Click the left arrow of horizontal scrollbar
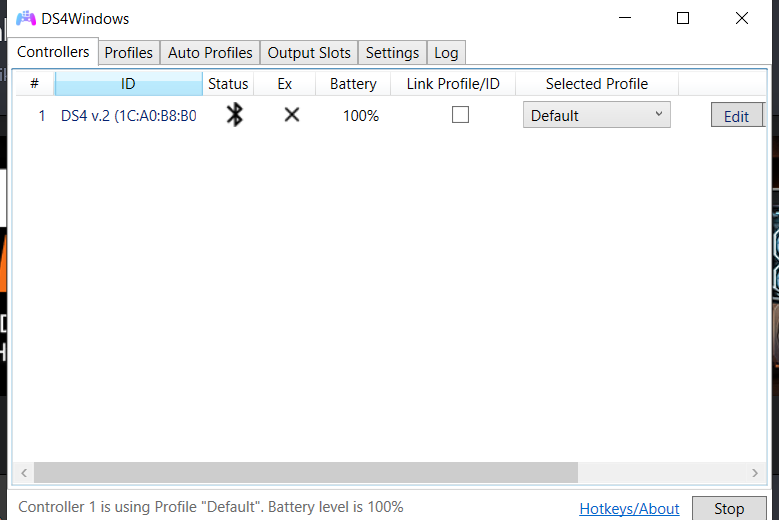The height and width of the screenshot is (520, 779). [x=24, y=473]
